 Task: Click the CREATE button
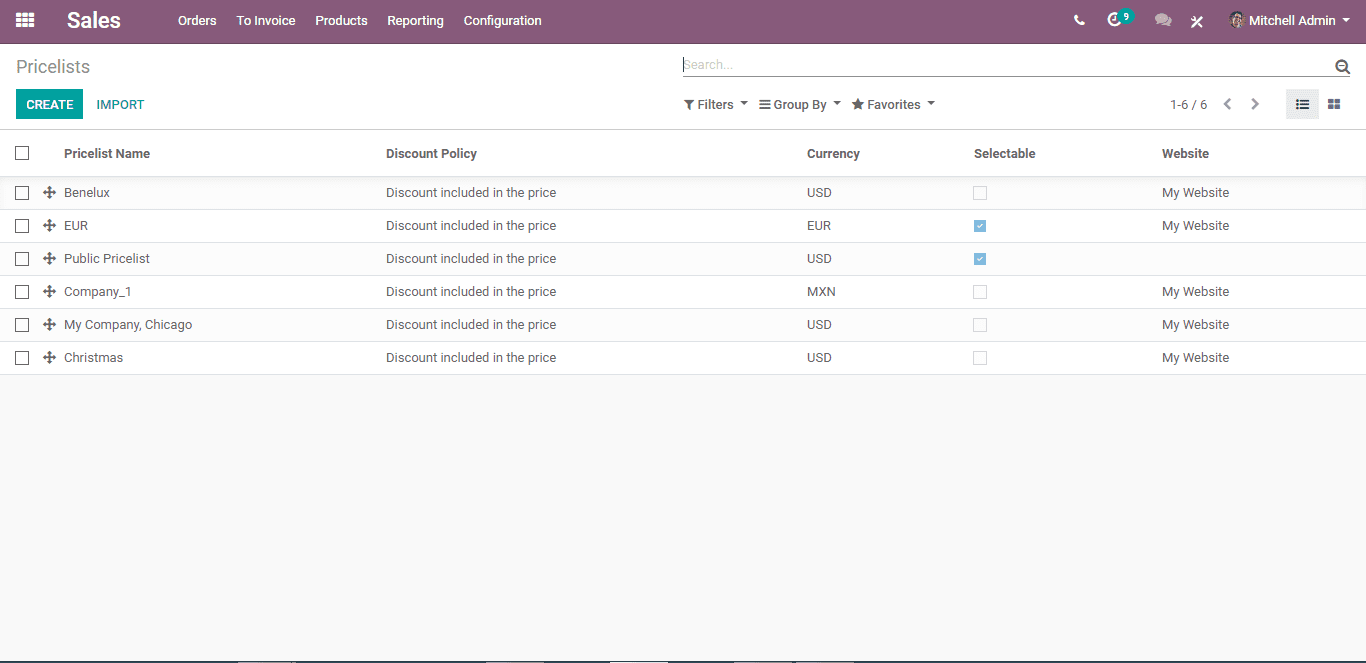[x=49, y=104]
